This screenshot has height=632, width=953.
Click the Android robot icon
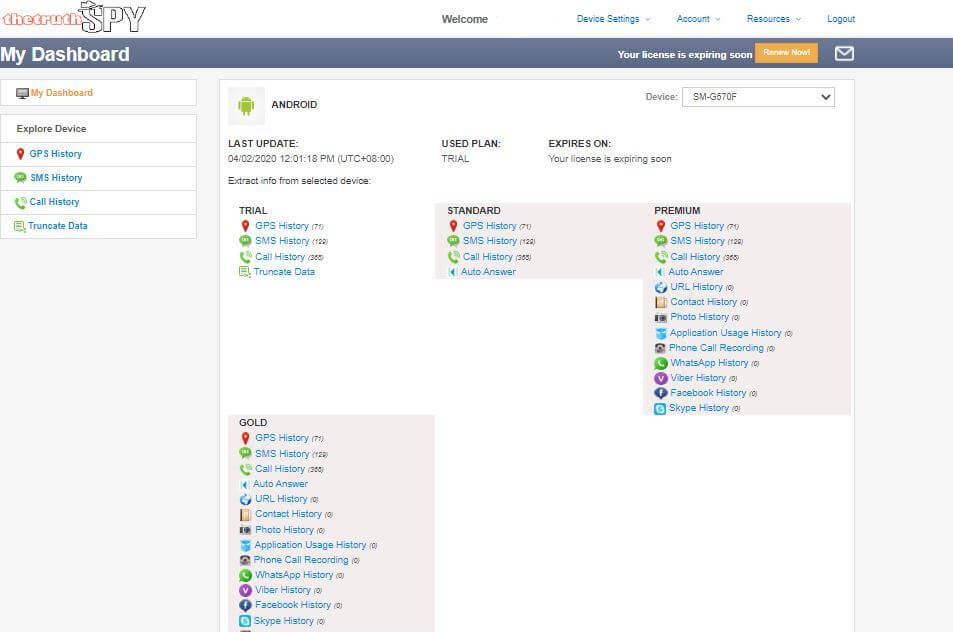point(246,106)
